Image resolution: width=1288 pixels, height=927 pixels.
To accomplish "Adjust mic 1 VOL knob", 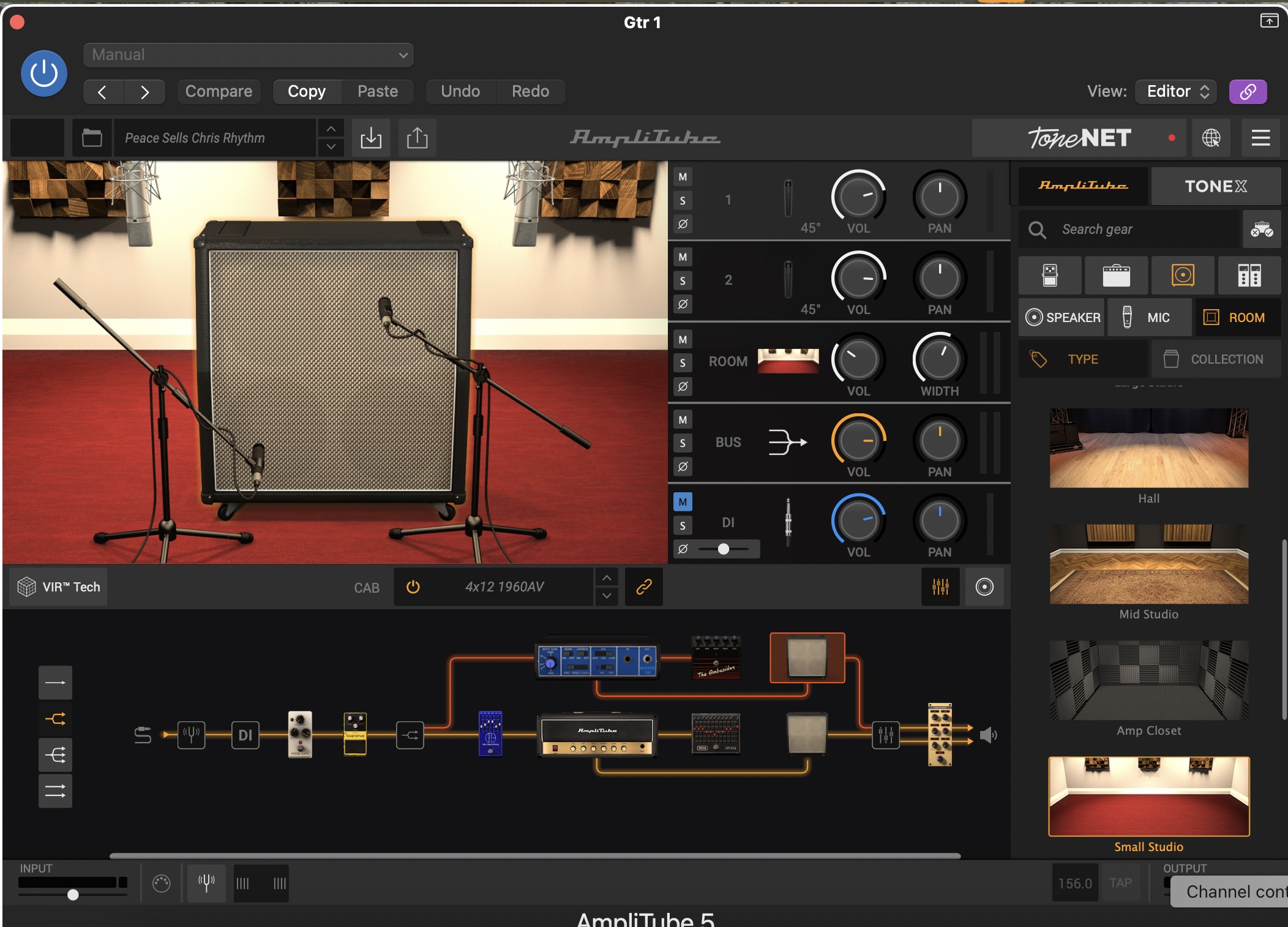I will (x=858, y=197).
